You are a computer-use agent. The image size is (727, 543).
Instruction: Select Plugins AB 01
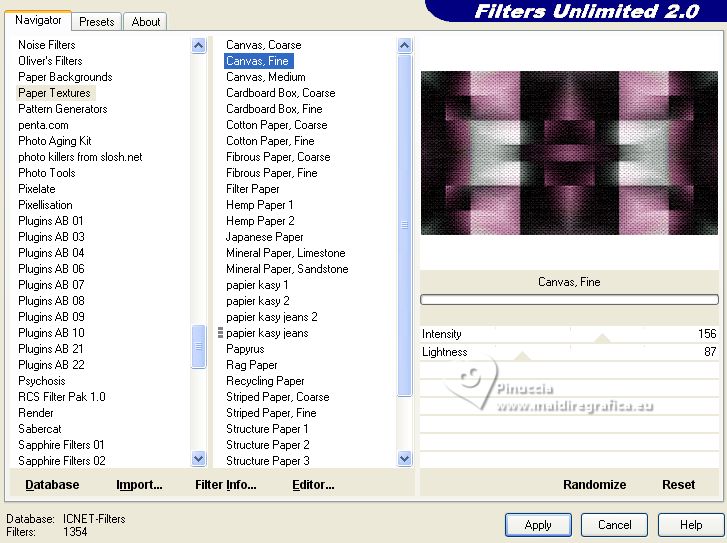pos(51,221)
